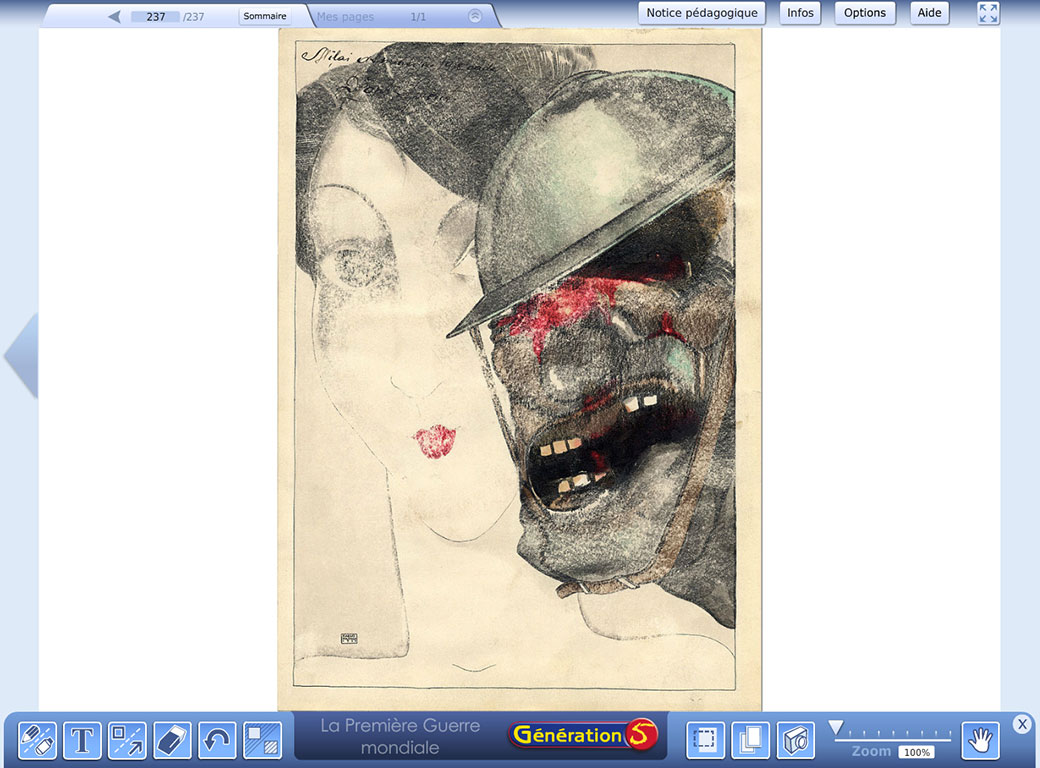The image size is (1040, 768).
Task: Undo the last annotation
Action: tap(217, 741)
